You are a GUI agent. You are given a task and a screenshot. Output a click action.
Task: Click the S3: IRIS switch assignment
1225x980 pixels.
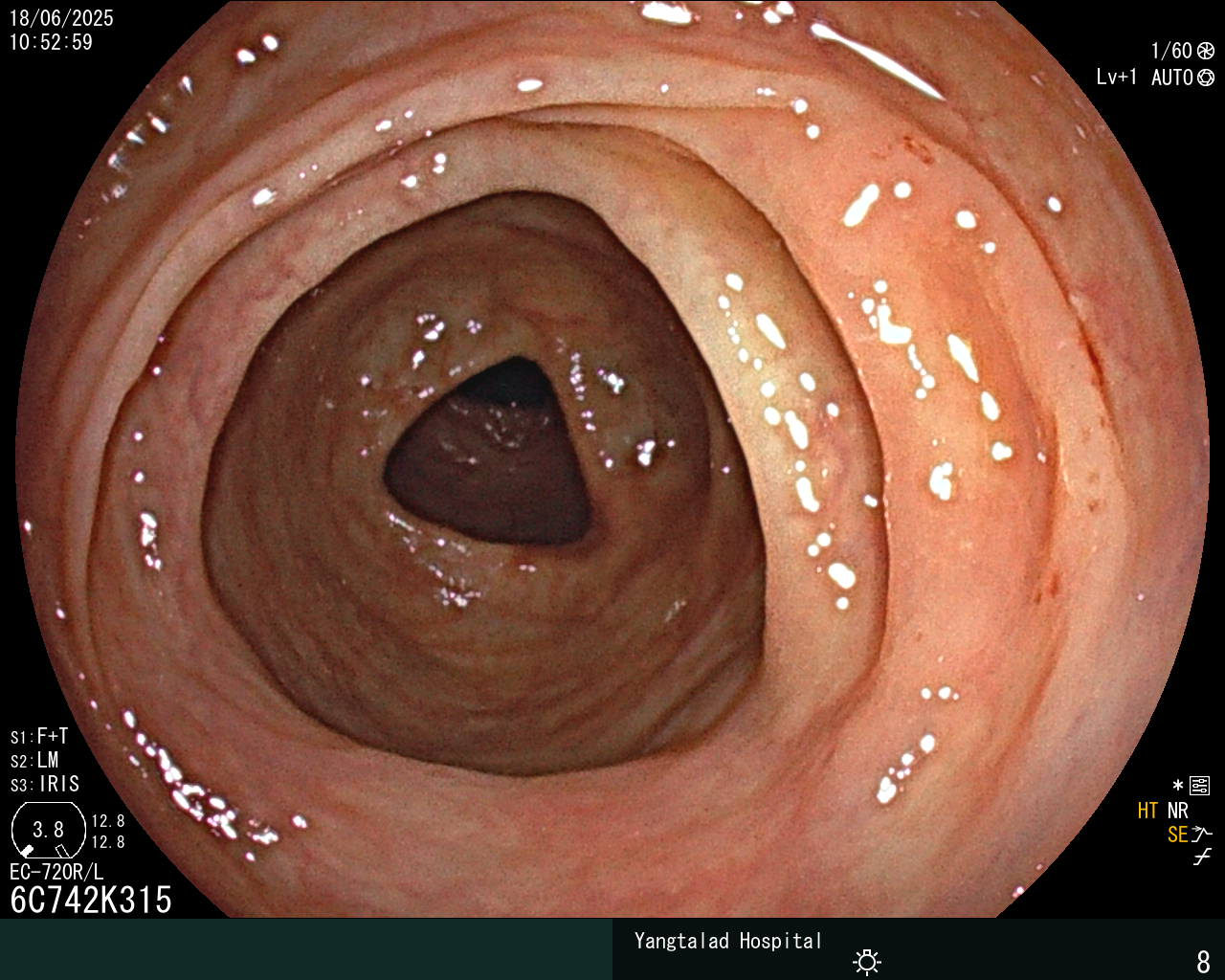(x=45, y=785)
